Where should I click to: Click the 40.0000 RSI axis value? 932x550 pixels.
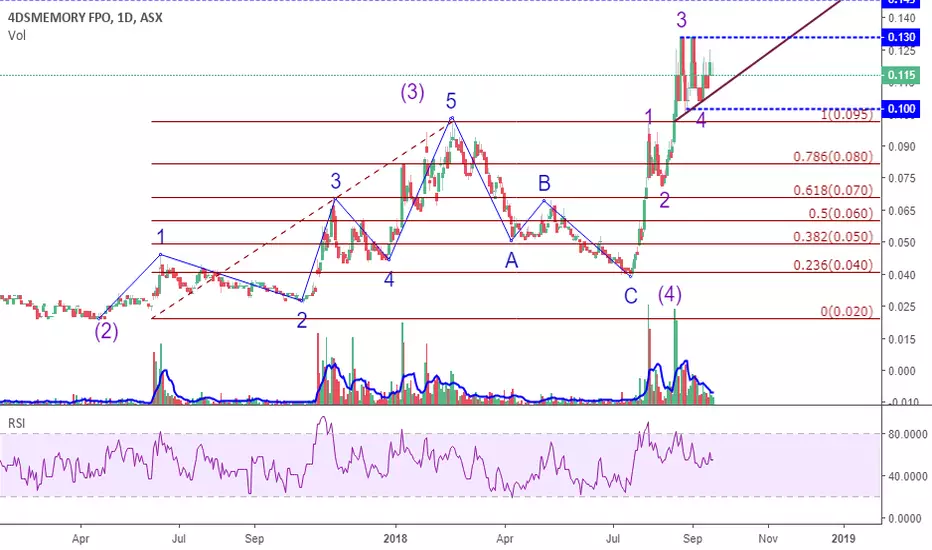tap(908, 476)
